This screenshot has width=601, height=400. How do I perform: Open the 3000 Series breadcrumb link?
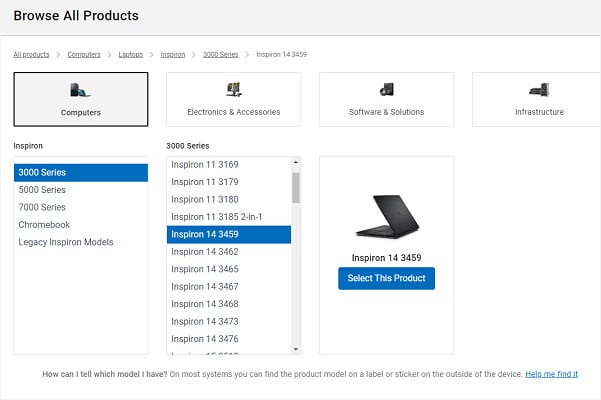coord(221,54)
